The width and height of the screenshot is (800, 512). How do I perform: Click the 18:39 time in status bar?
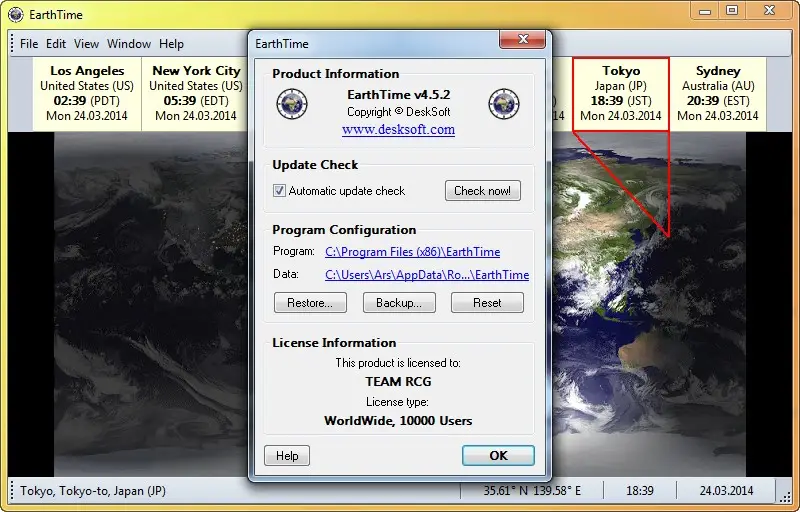coord(640,491)
